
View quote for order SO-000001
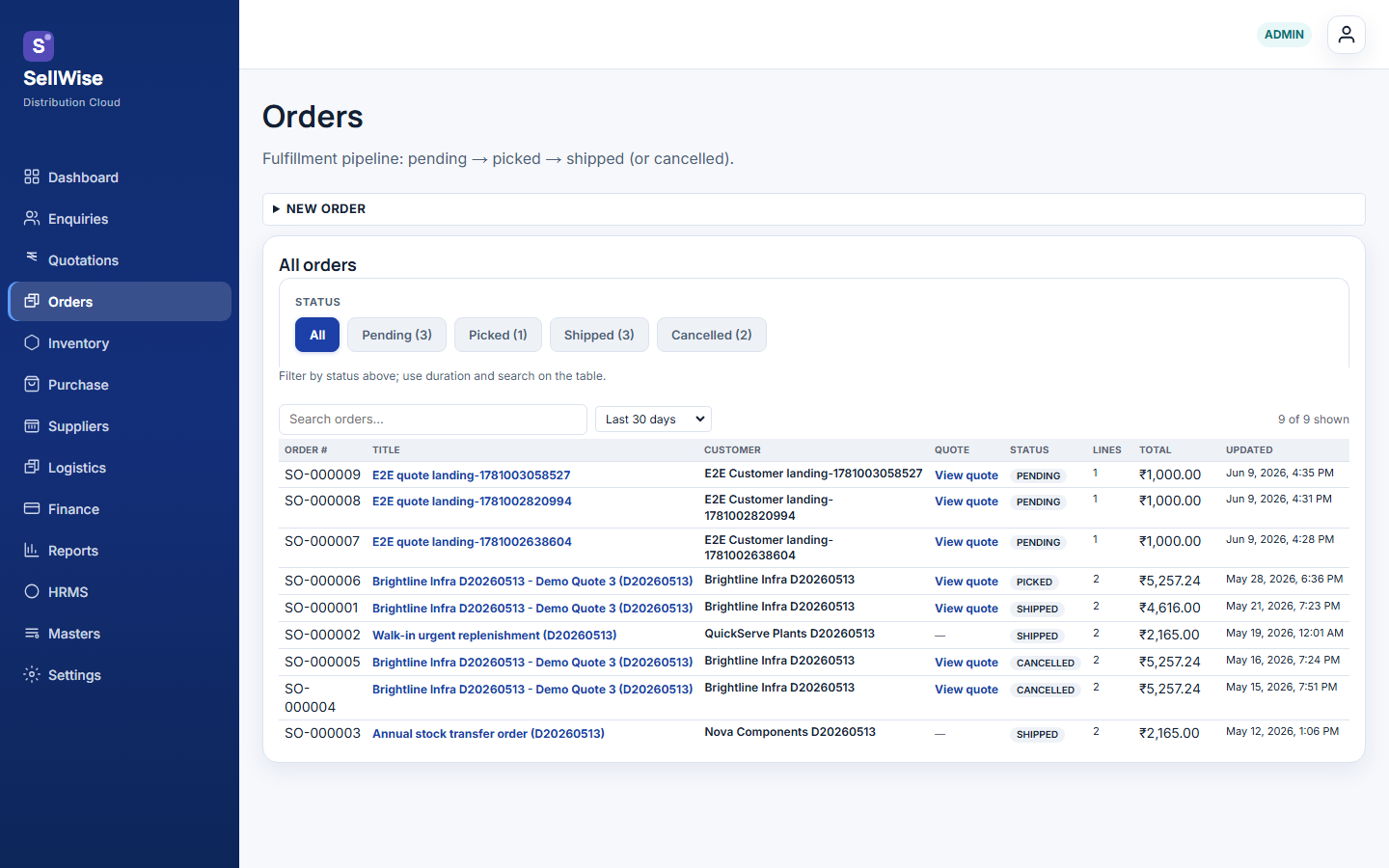tap(967, 609)
